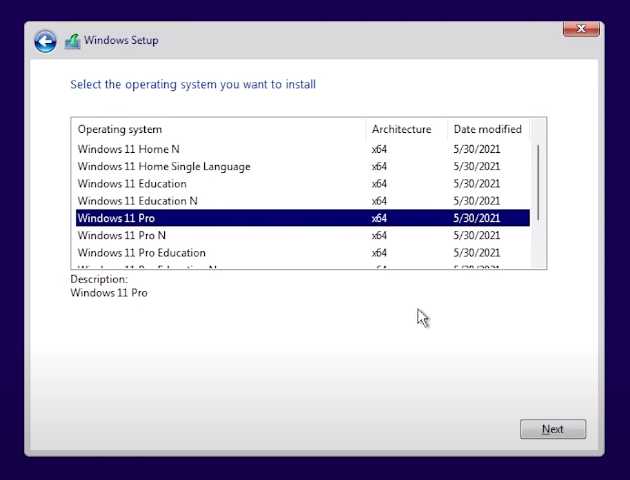Select the highlighted Windows 11 Pro row
This screenshot has height=480, width=630.
click(x=303, y=218)
